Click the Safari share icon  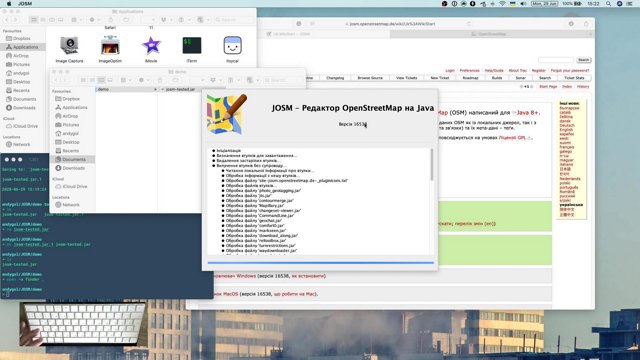click(586, 24)
